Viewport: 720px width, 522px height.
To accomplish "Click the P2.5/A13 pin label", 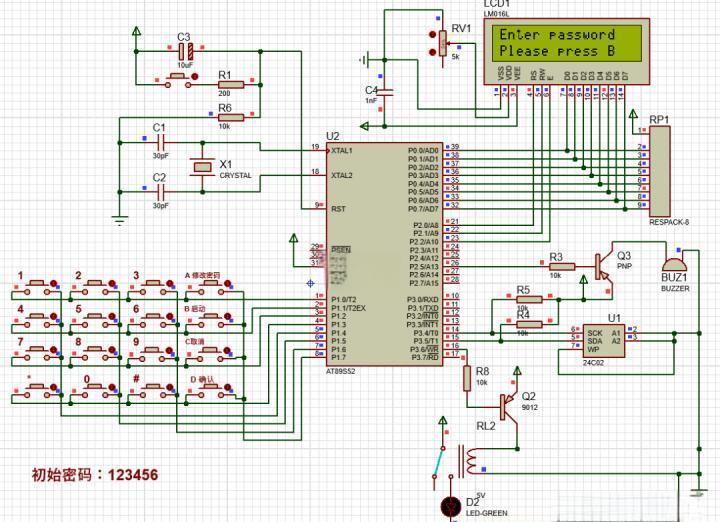I will pos(424,266).
